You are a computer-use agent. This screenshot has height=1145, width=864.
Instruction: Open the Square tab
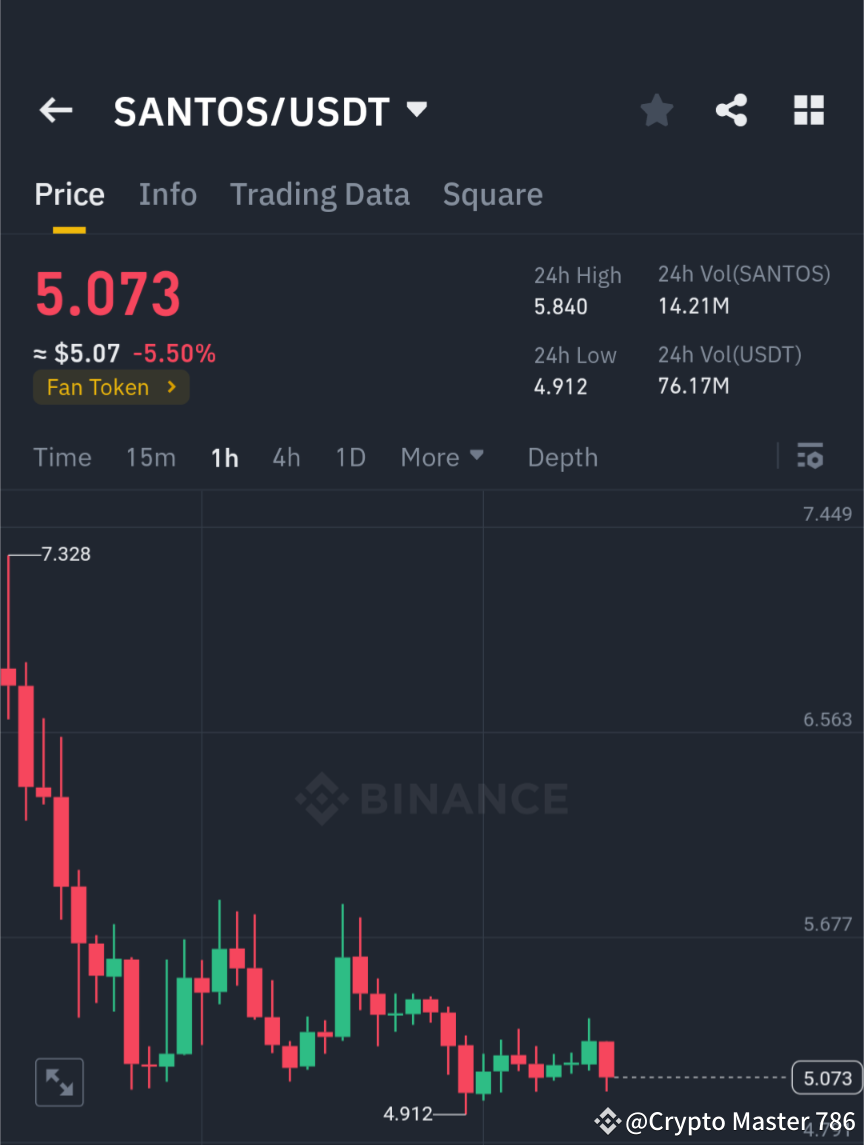tap(492, 194)
